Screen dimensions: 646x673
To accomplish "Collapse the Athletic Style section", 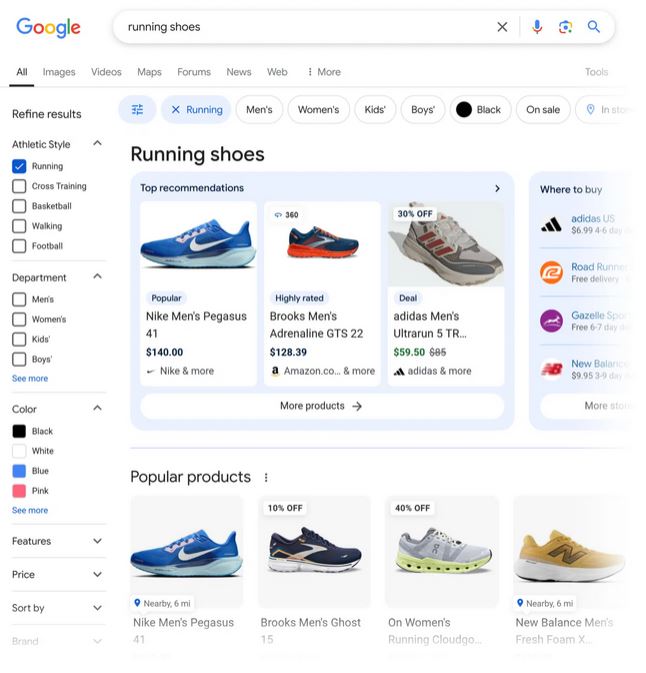I will [97, 143].
